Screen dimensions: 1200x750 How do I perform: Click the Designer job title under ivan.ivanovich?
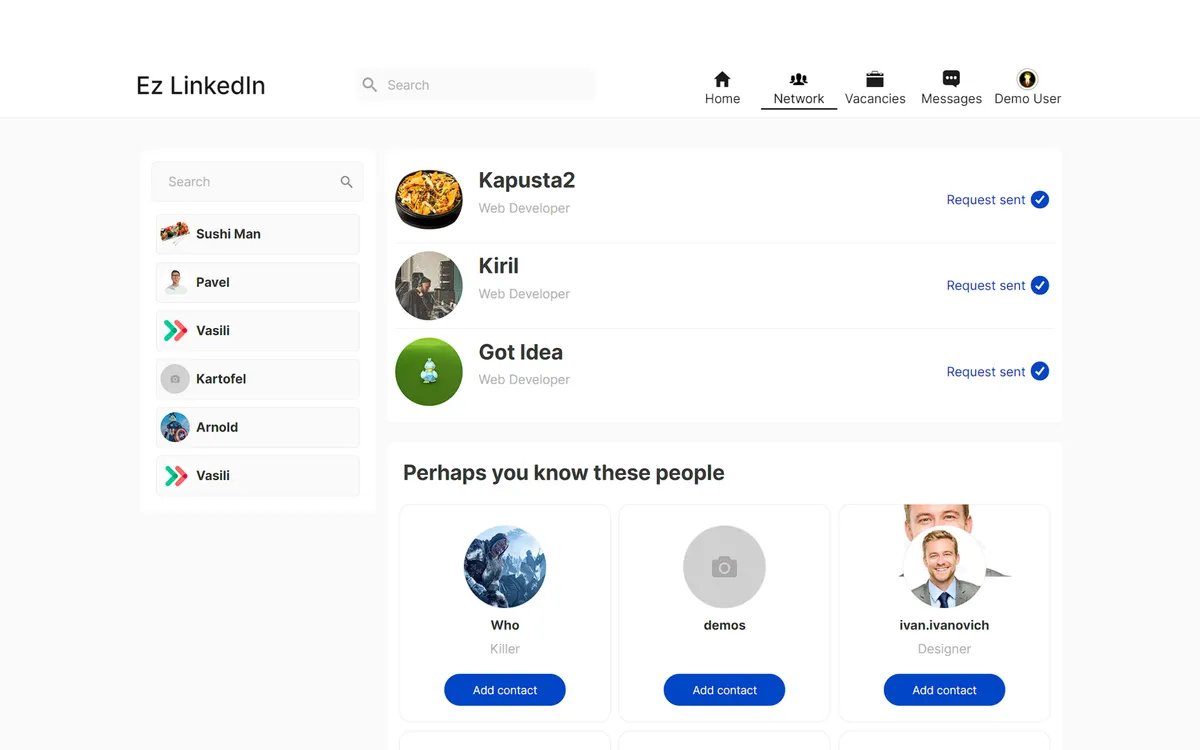coord(944,649)
